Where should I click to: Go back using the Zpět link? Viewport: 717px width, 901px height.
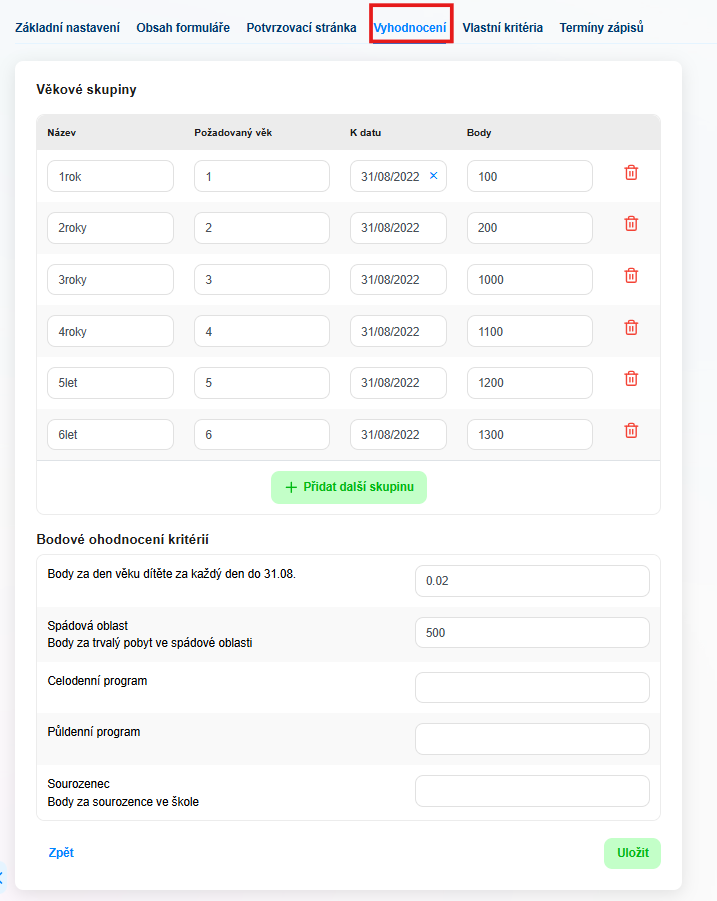click(61, 853)
